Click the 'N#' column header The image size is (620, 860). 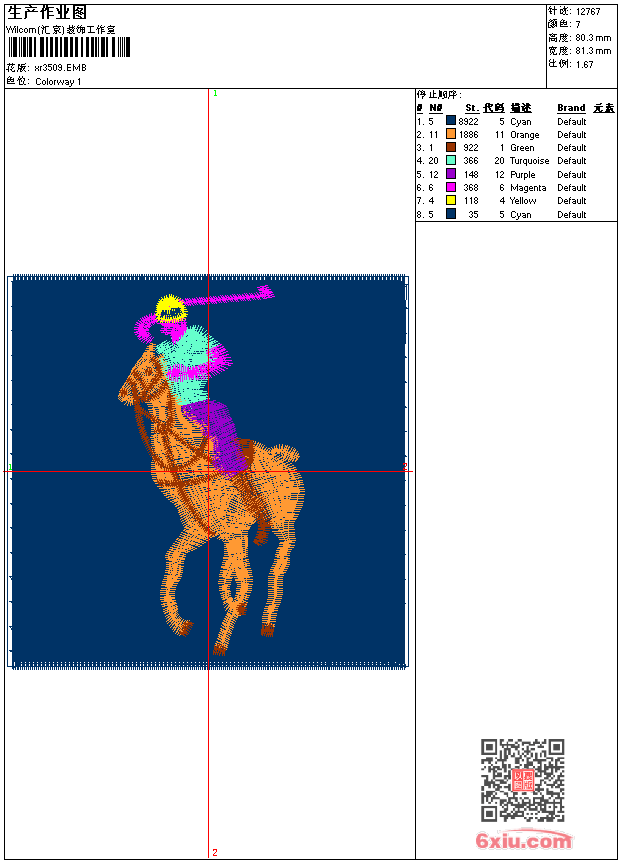point(436,108)
